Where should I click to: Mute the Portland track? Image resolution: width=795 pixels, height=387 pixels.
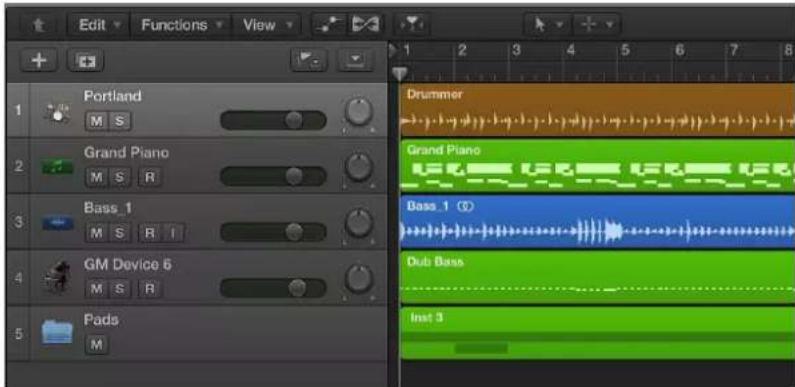[96, 121]
